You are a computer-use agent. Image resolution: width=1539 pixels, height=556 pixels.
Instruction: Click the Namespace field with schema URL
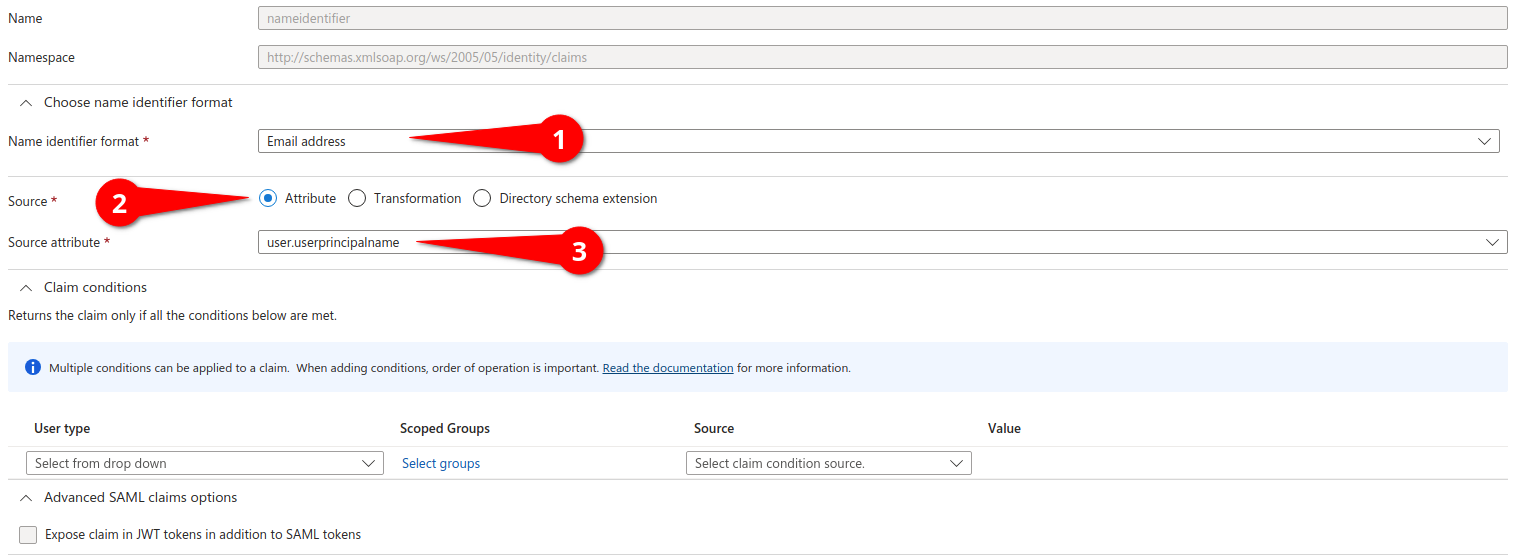[x=882, y=58]
